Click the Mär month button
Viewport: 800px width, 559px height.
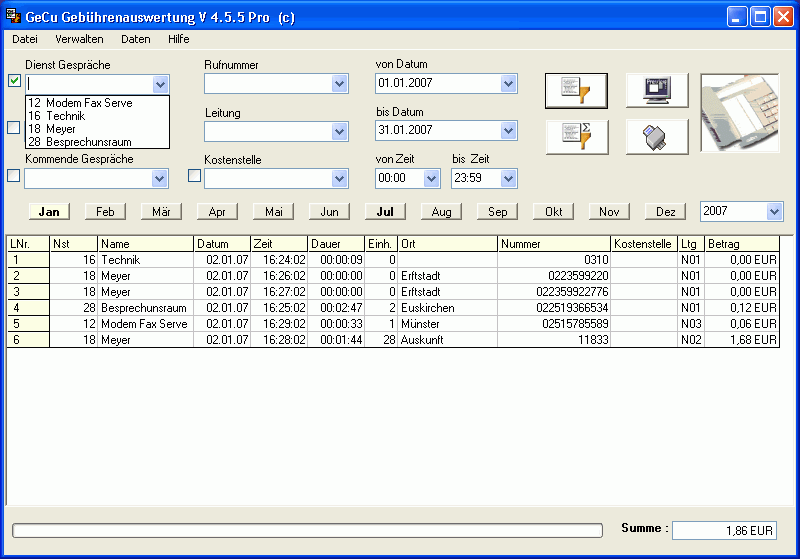161,212
